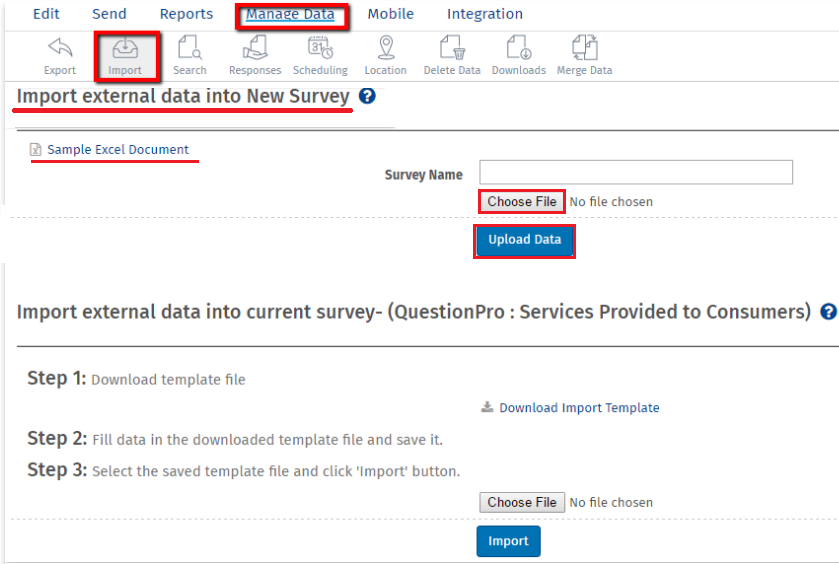This screenshot has height=564, width=839.
Task: Click Choose File under Survey Name
Action: click(522, 202)
